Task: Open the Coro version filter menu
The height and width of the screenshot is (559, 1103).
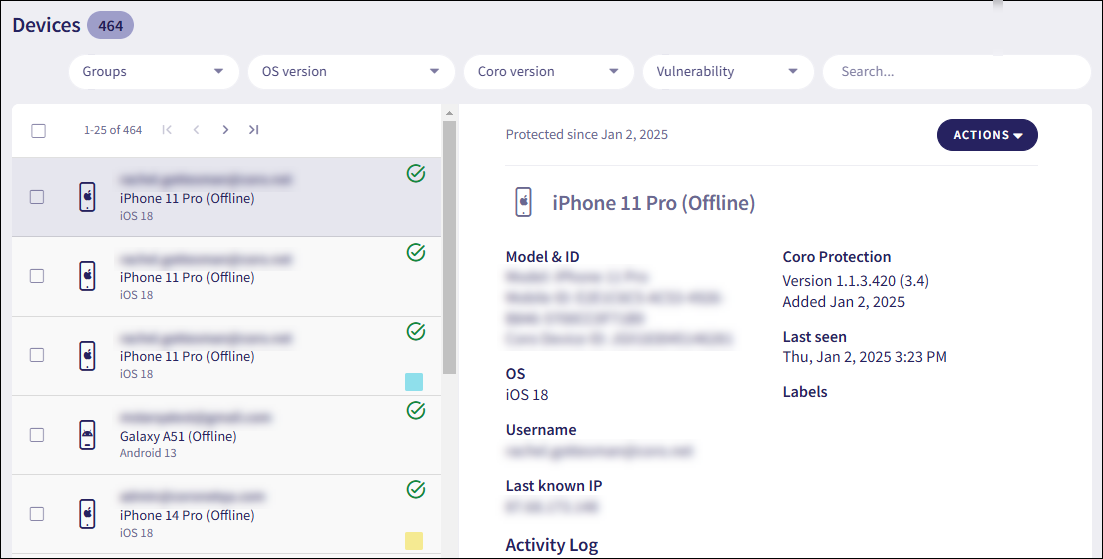Action: tap(548, 72)
